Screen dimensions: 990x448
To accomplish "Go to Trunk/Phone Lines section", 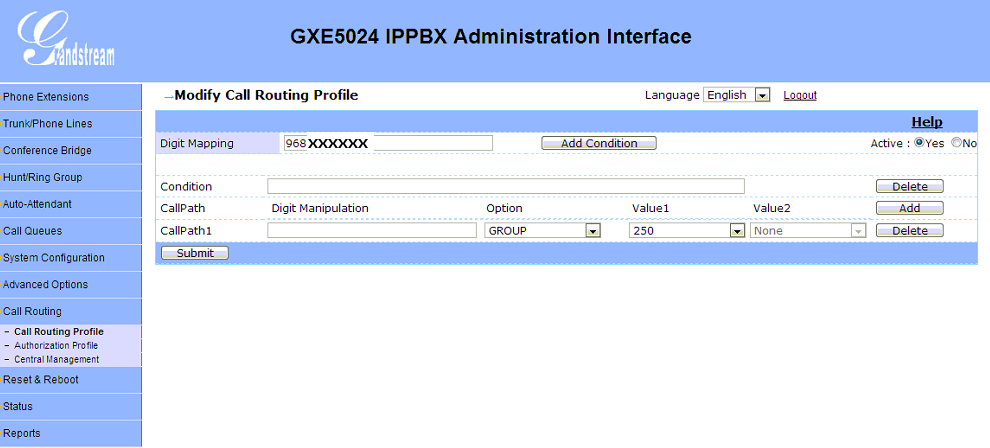I will point(70,124).
